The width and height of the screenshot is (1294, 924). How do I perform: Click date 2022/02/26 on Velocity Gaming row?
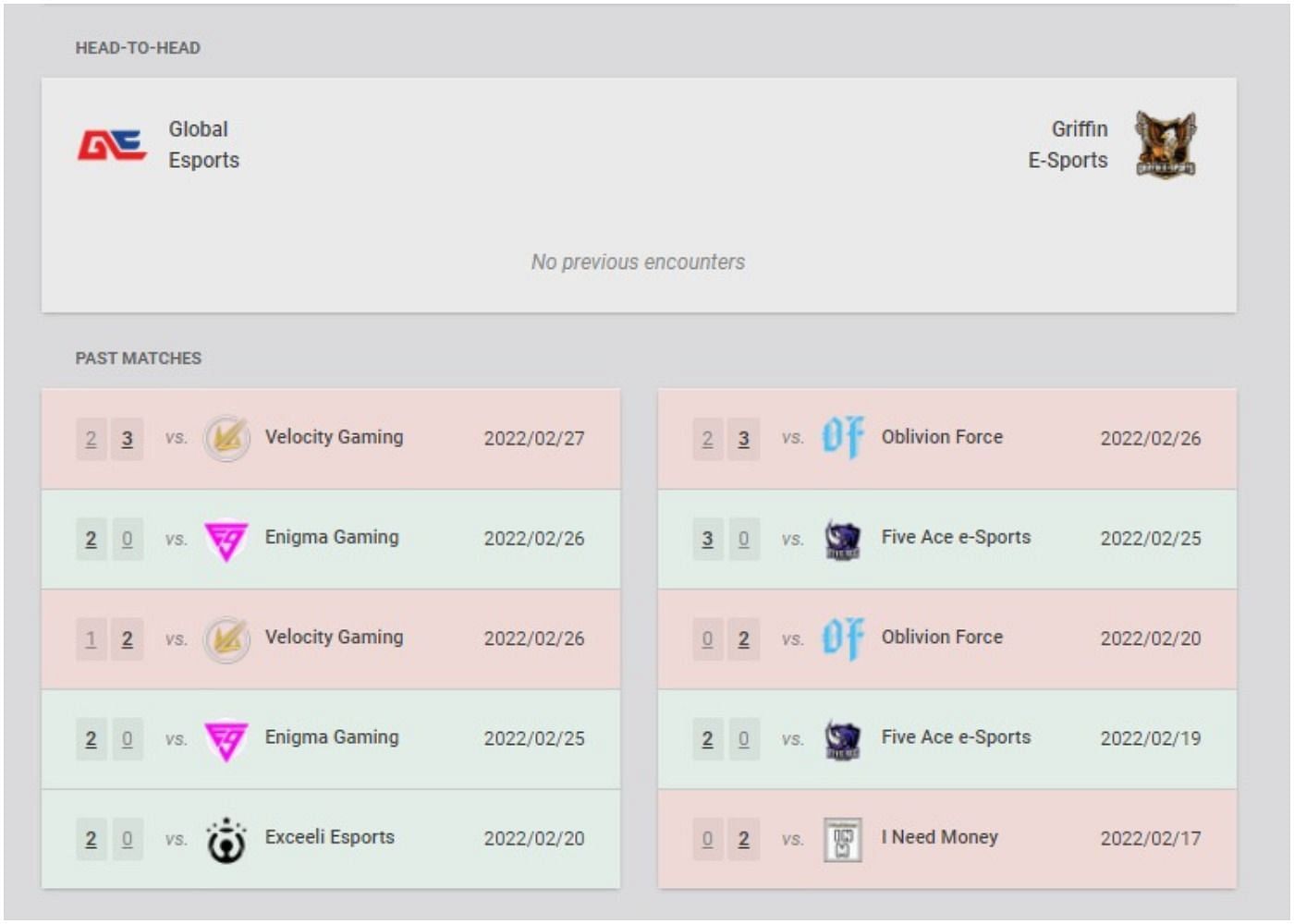point(534,638)
